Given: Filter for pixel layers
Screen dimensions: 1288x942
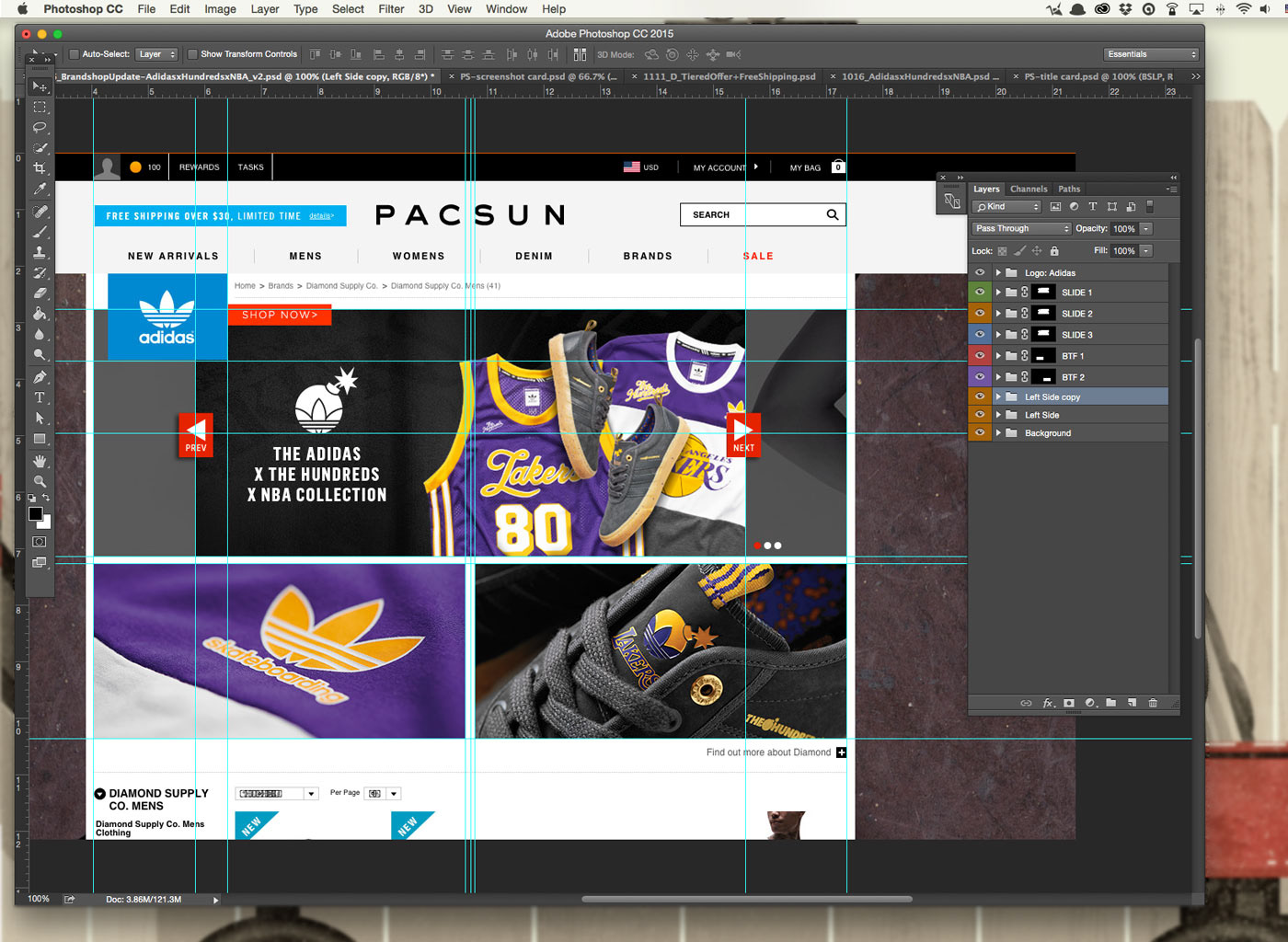Looking at the screenshot, I should pos(1055,207).
